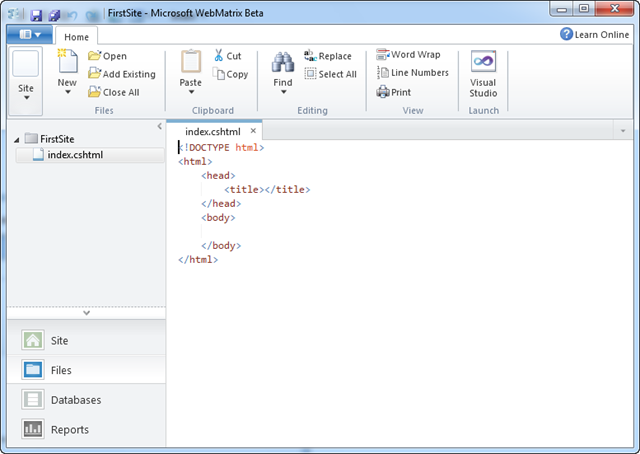The image size is (640, 454).
Task: Click the Replace icon
Action: (310, 56)
